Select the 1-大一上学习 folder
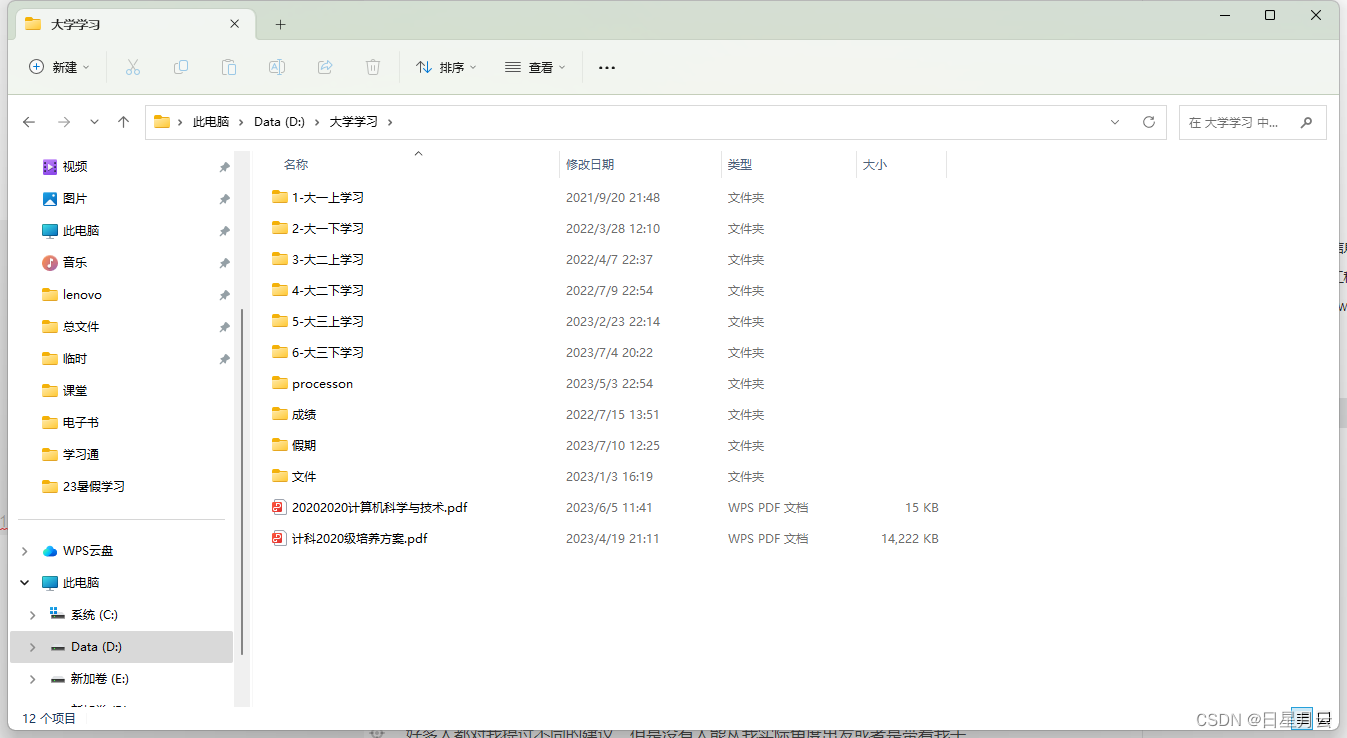The height and width of the screenshot is (738, 1347). pos(327,198)
